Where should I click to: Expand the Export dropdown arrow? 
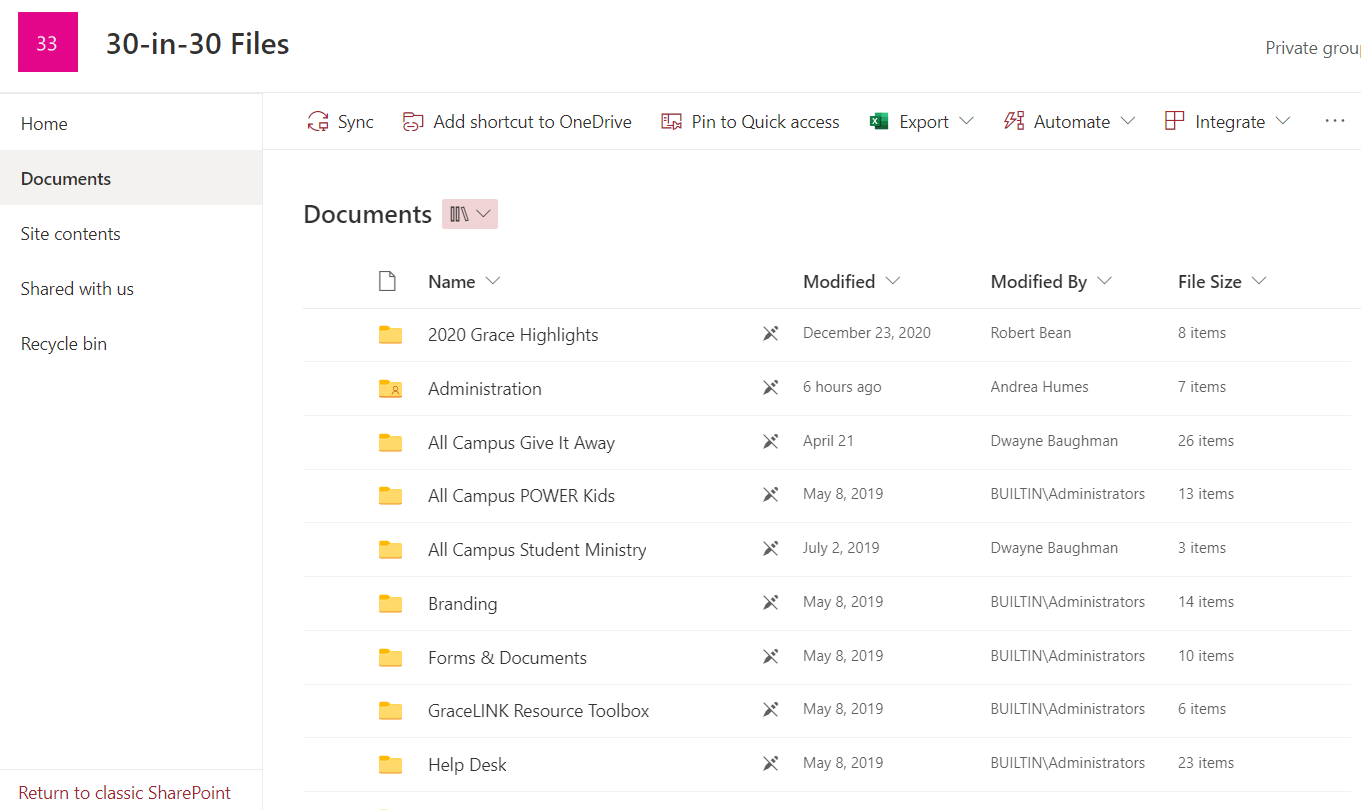(966, 122)
